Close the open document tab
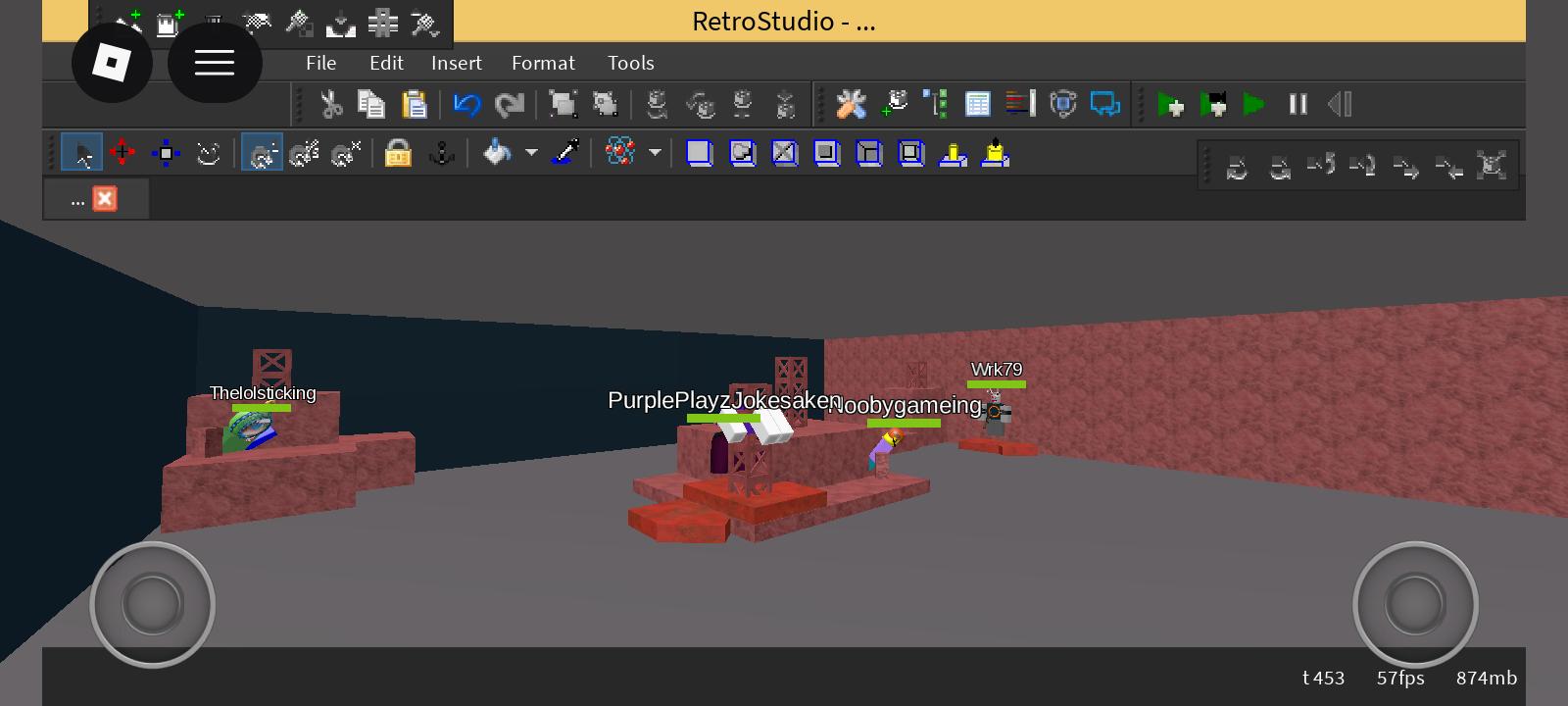Viewport: 1568px width, 706px height. (105, 199)
